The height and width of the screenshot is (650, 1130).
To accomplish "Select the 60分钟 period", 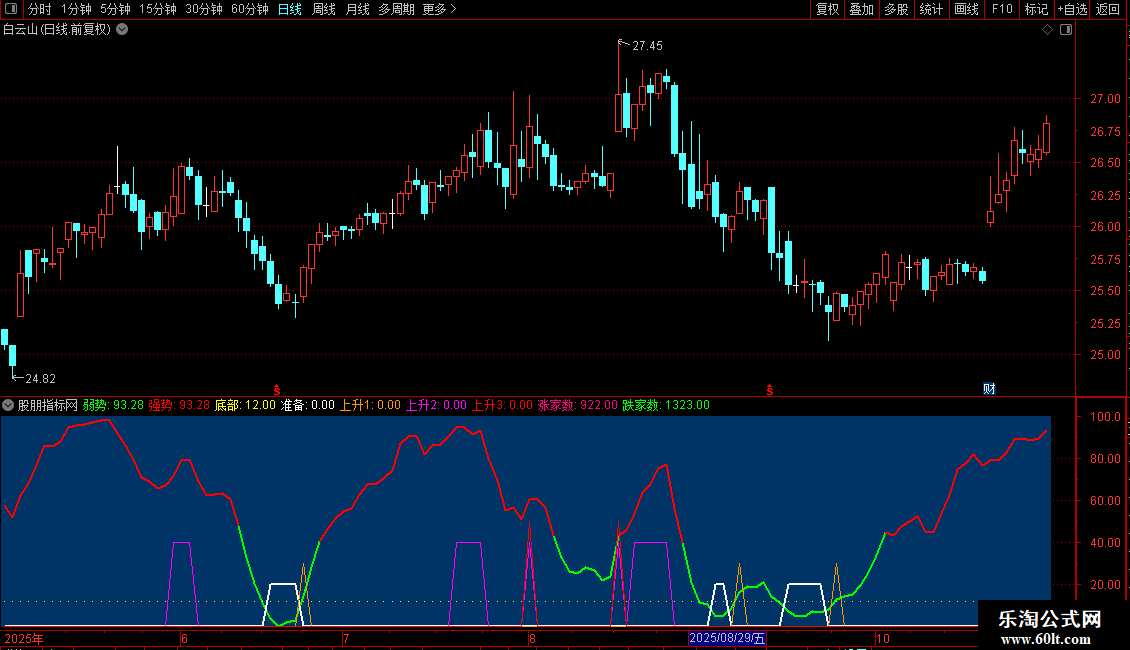I will (250, 9).
